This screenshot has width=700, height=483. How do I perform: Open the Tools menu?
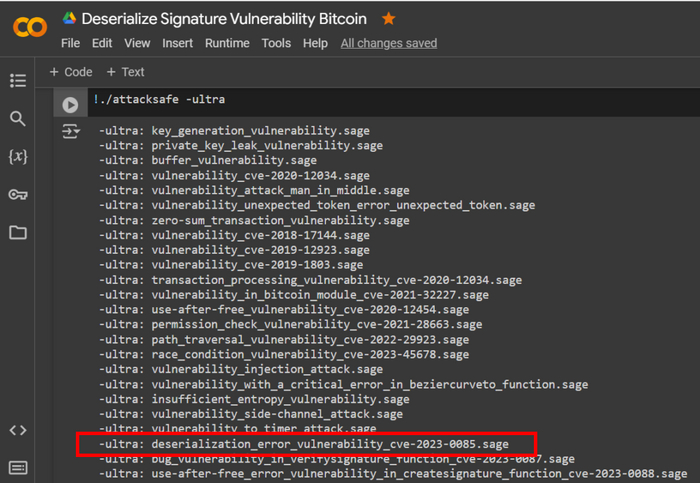click(276, 43)
